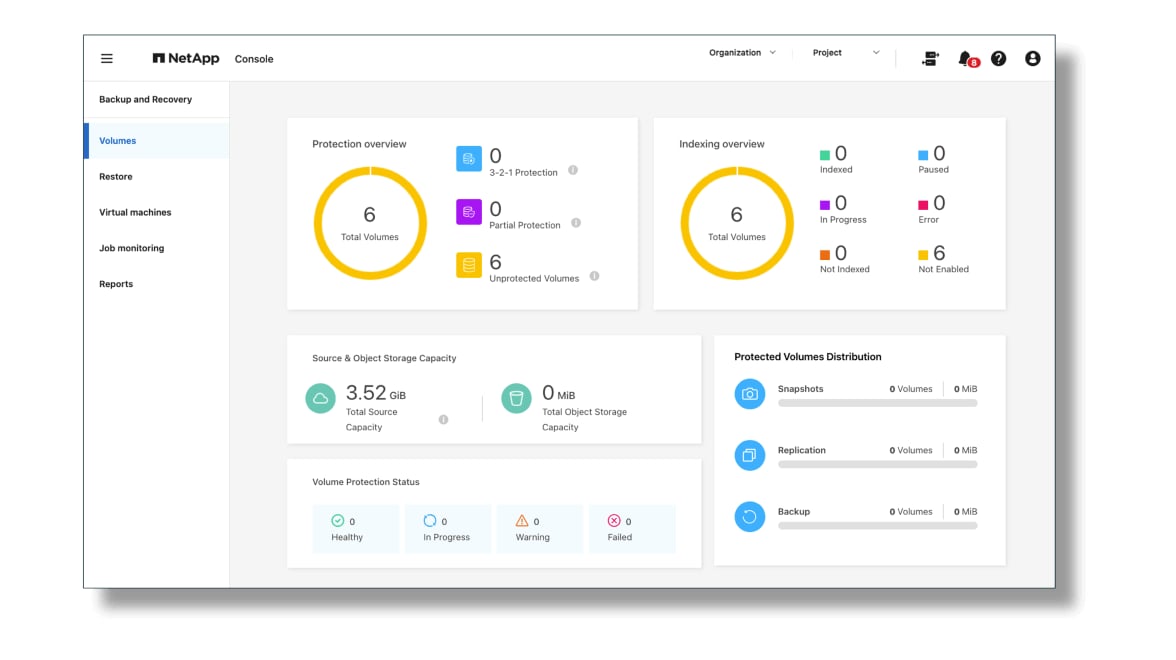Show info for 3-2-1 Protection
Image resolution: width=1176 pixels, height=660 pixels.
pos(573,170)
